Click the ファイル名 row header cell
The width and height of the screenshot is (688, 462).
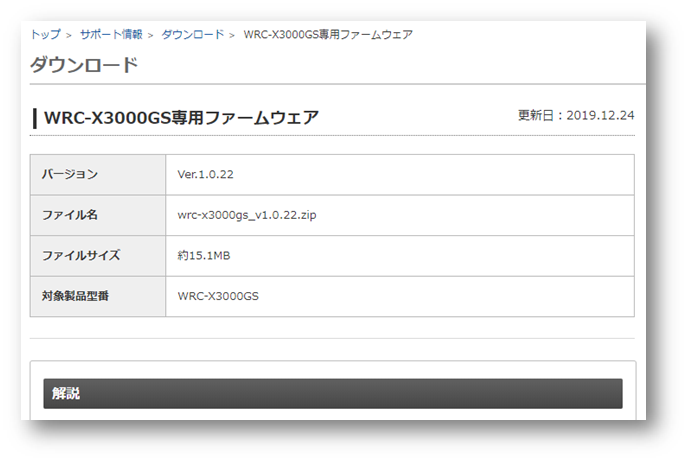click(x=98, y=215)
